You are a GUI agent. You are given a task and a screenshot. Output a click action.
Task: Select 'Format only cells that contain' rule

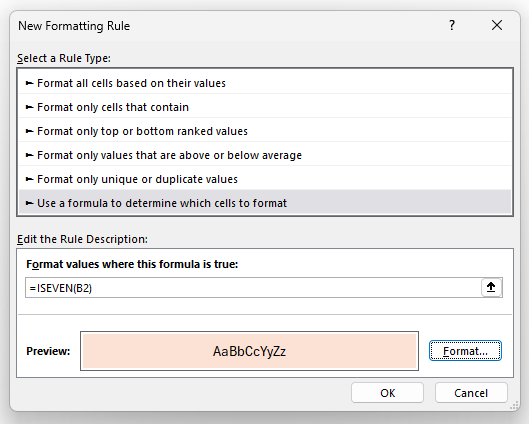[265, 107]
